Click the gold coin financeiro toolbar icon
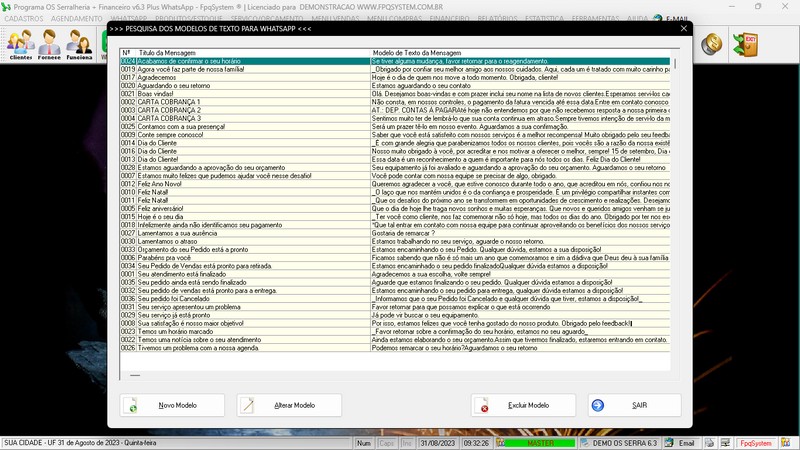Screen dimensions: 800x450 pos(711,44)
